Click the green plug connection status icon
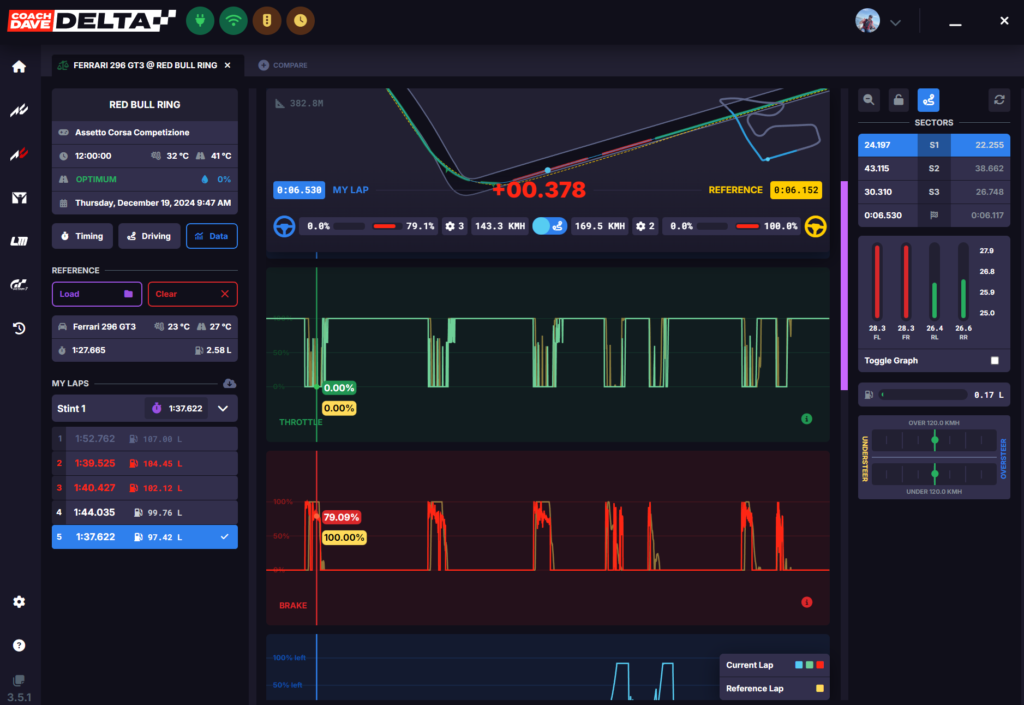Viewport: 1024px width, 705px height. point(200,21)
